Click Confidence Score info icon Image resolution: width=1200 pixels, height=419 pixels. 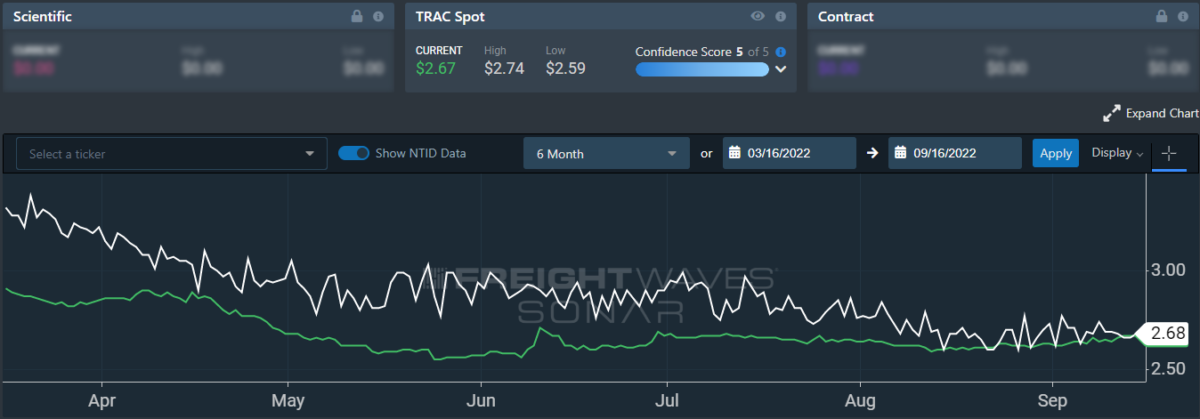[x=780, y=51]
